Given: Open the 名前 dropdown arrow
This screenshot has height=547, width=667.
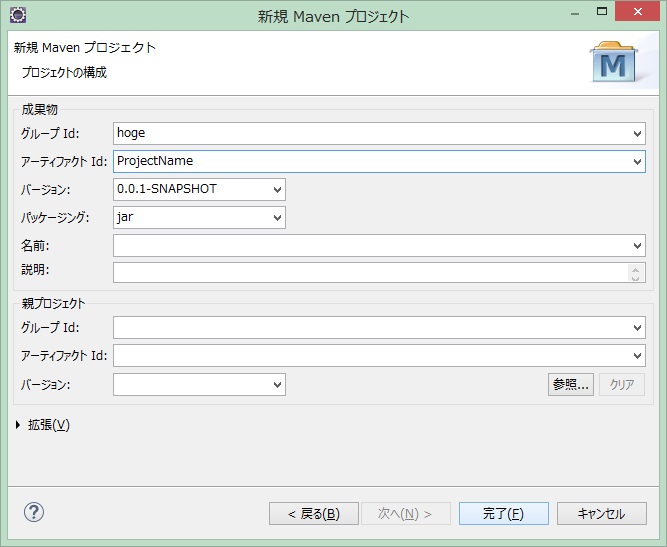Looking at the screenshot, I should [637, 245].
